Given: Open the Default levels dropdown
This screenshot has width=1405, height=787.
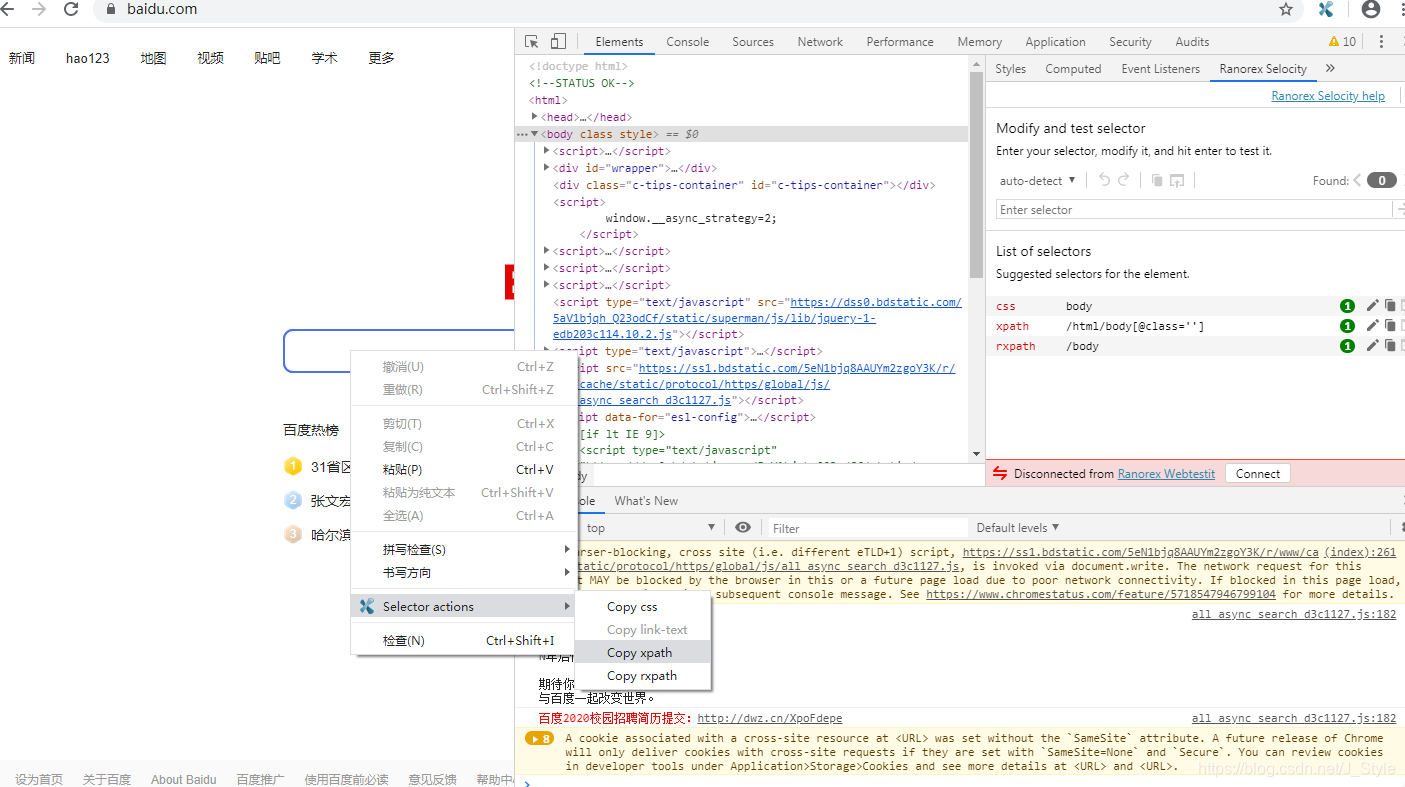Looking at the screenshot, I should pos(1017,528).
